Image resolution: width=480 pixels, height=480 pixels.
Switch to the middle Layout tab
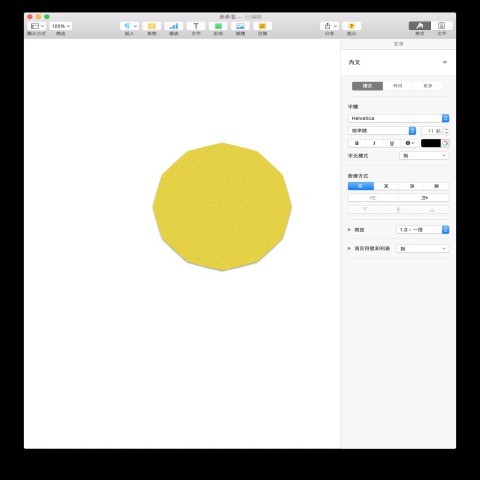click(397, 86)
